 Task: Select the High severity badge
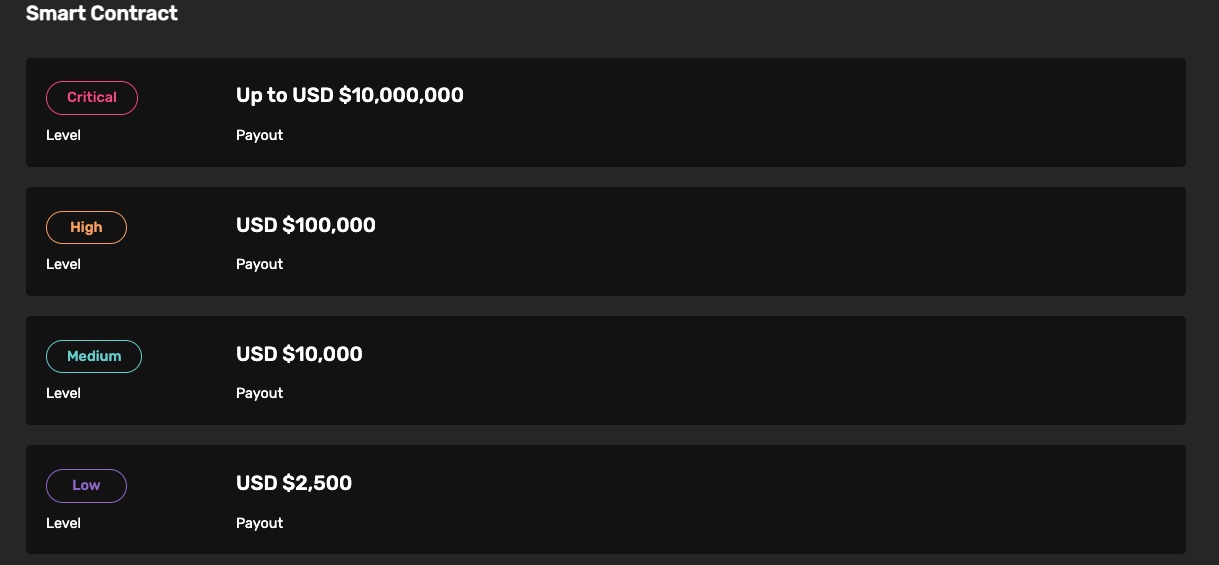(x=86, y=227)
